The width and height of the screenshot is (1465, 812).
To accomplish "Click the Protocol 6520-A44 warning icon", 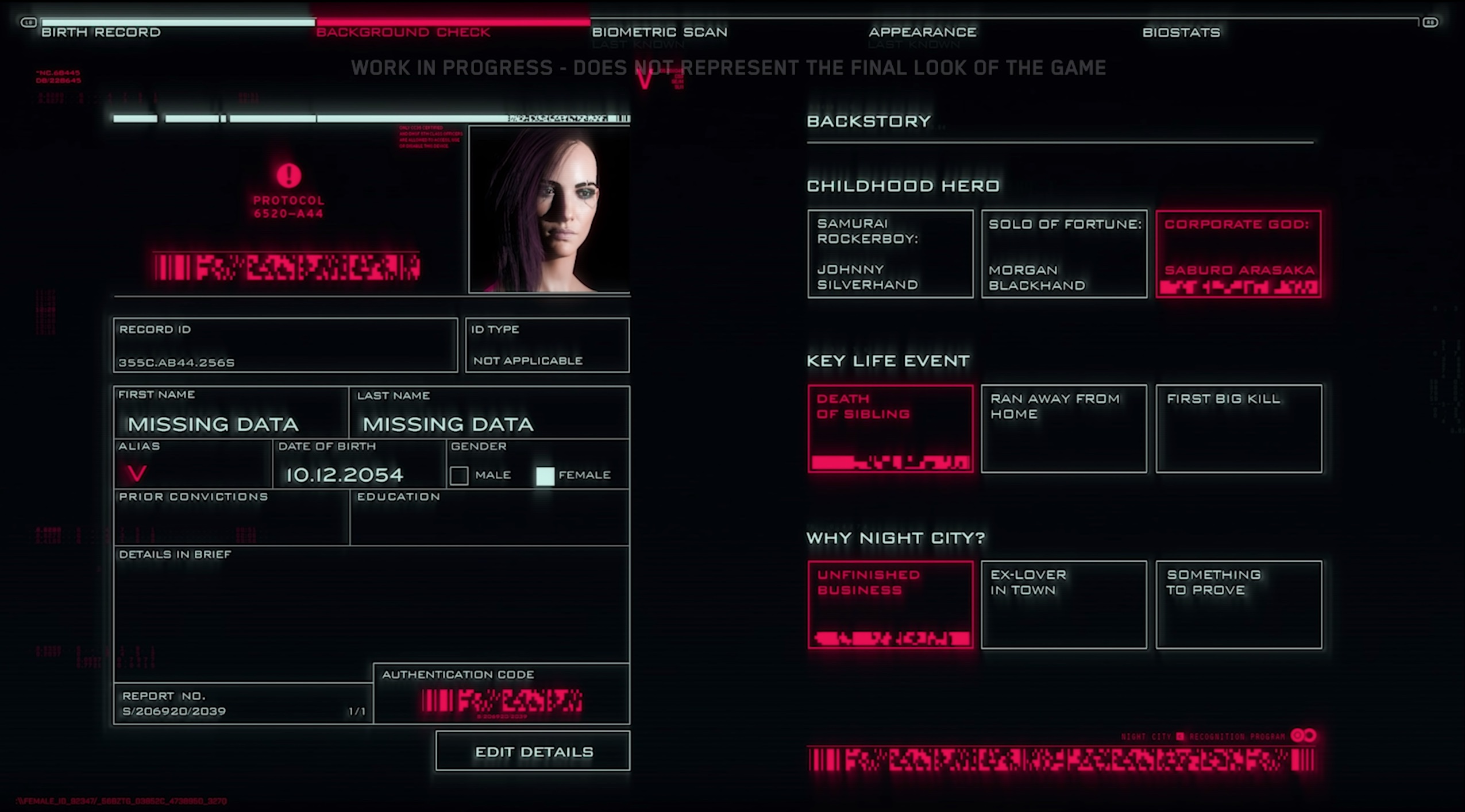I will click(289, 176).
